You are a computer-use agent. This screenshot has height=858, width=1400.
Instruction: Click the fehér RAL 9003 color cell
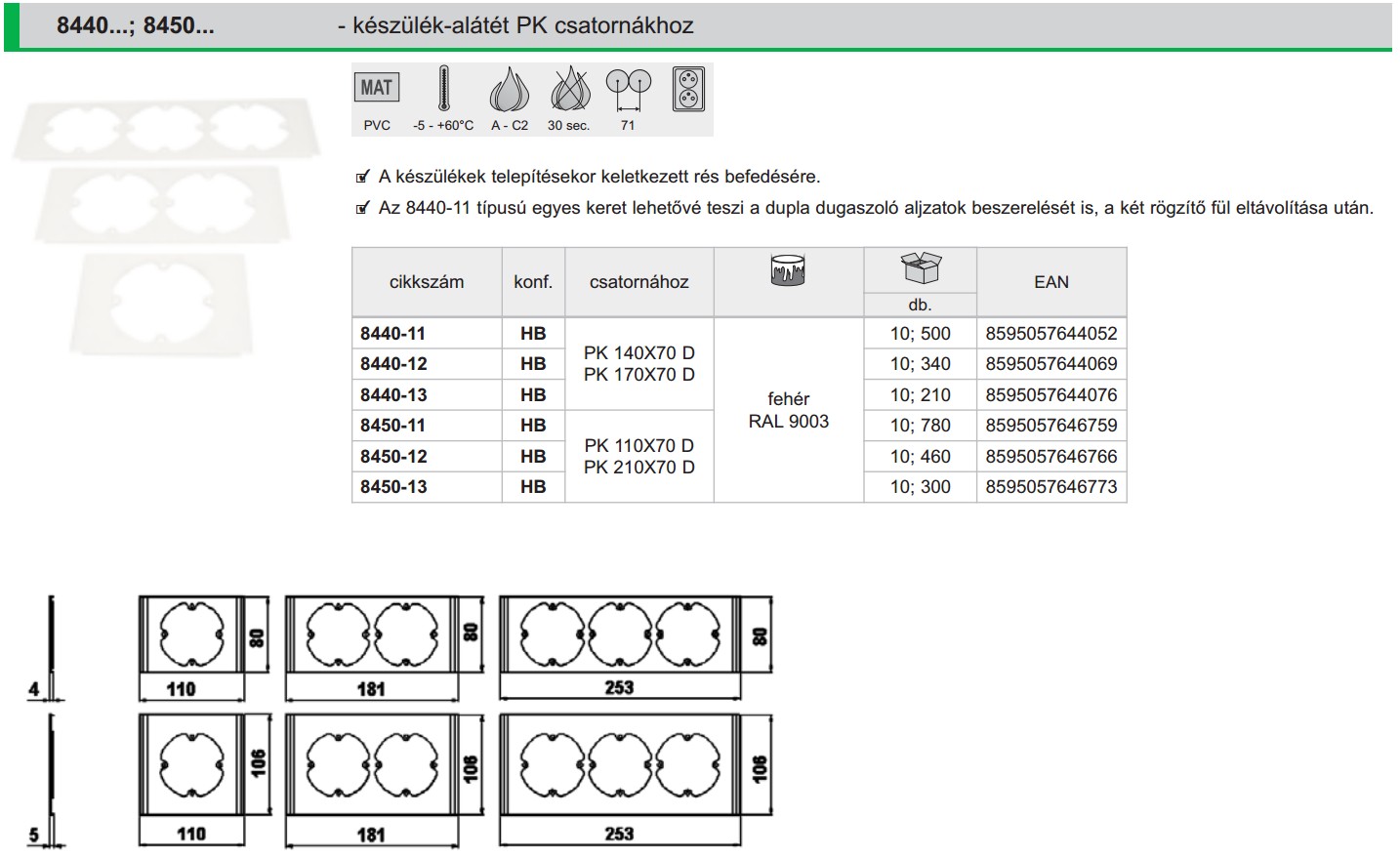(788, 410)
